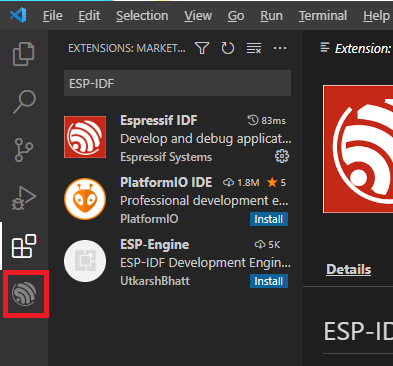Open the Search view in activity bar
The width and height of the screenshot is (393, 366).
click(x=24, y=102)
